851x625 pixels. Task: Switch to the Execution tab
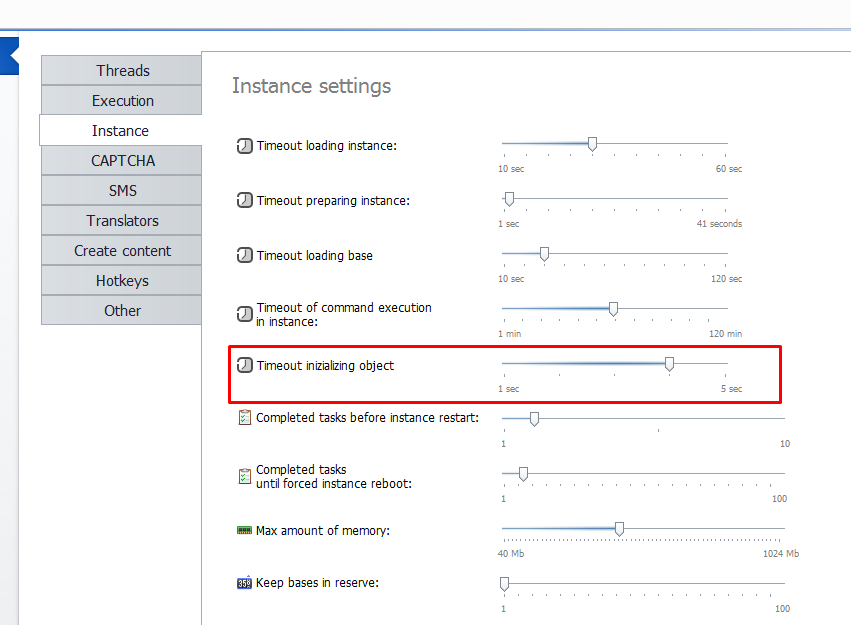tap(122, 101)
